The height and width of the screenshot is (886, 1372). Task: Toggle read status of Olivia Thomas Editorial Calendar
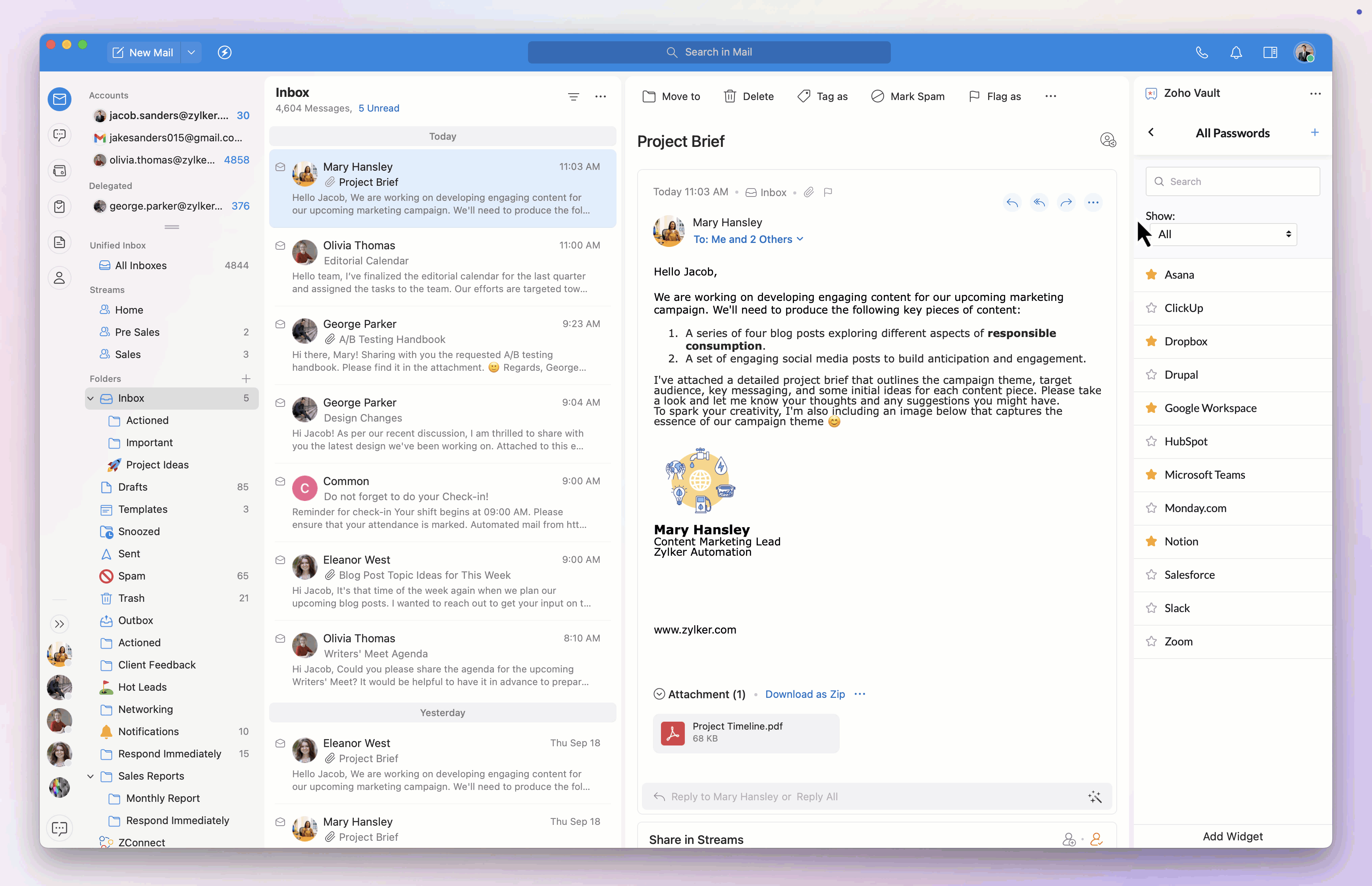coord(280,246)
